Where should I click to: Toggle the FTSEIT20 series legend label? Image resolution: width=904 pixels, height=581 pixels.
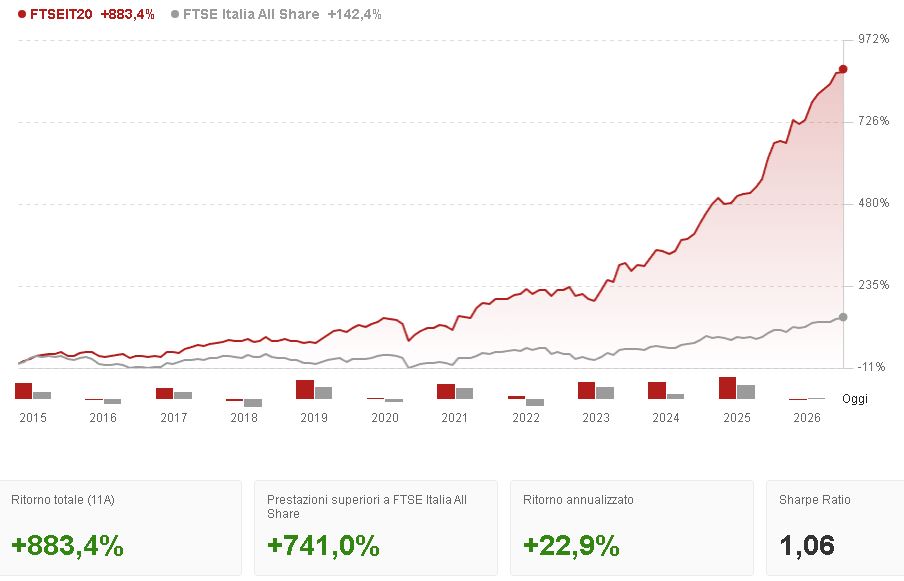pyautogui.click(x=62, y=15)
